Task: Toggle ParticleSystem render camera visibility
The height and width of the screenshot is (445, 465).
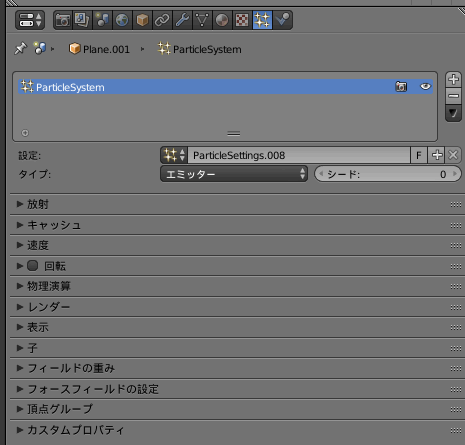Action: coord(401,87)
